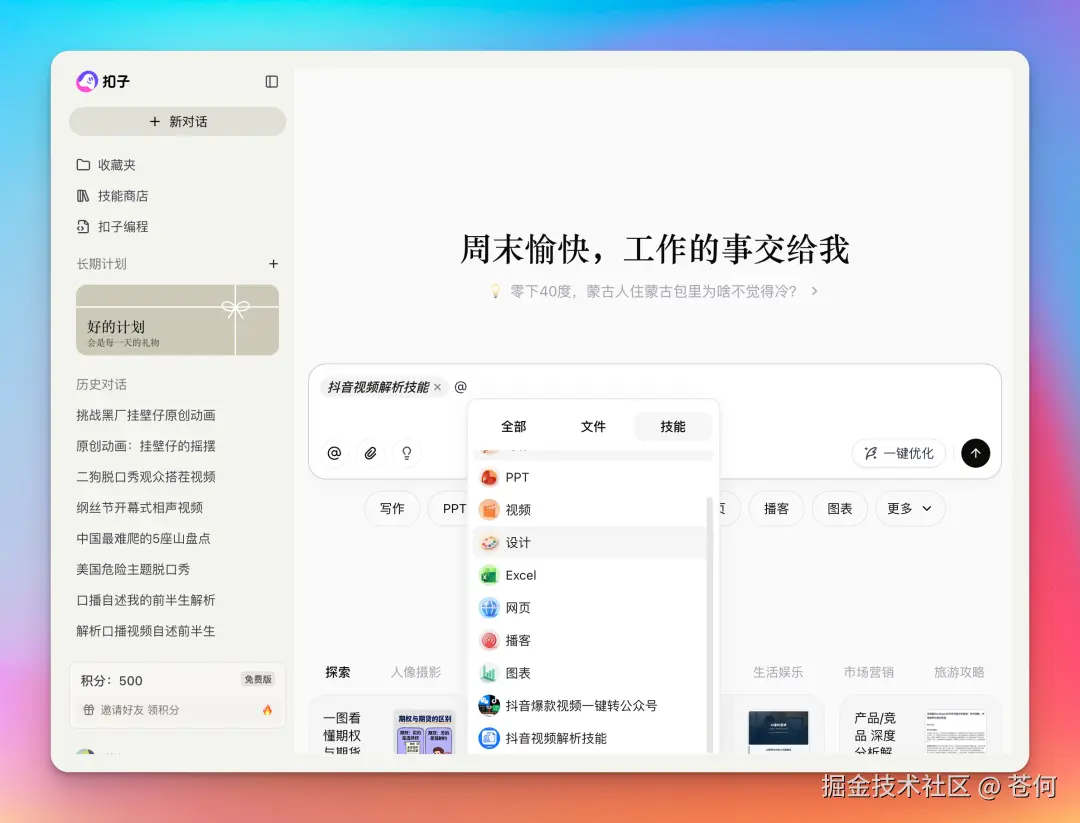
Task: Click the lightbulb inspiration icon
Action: pos(406,453)
